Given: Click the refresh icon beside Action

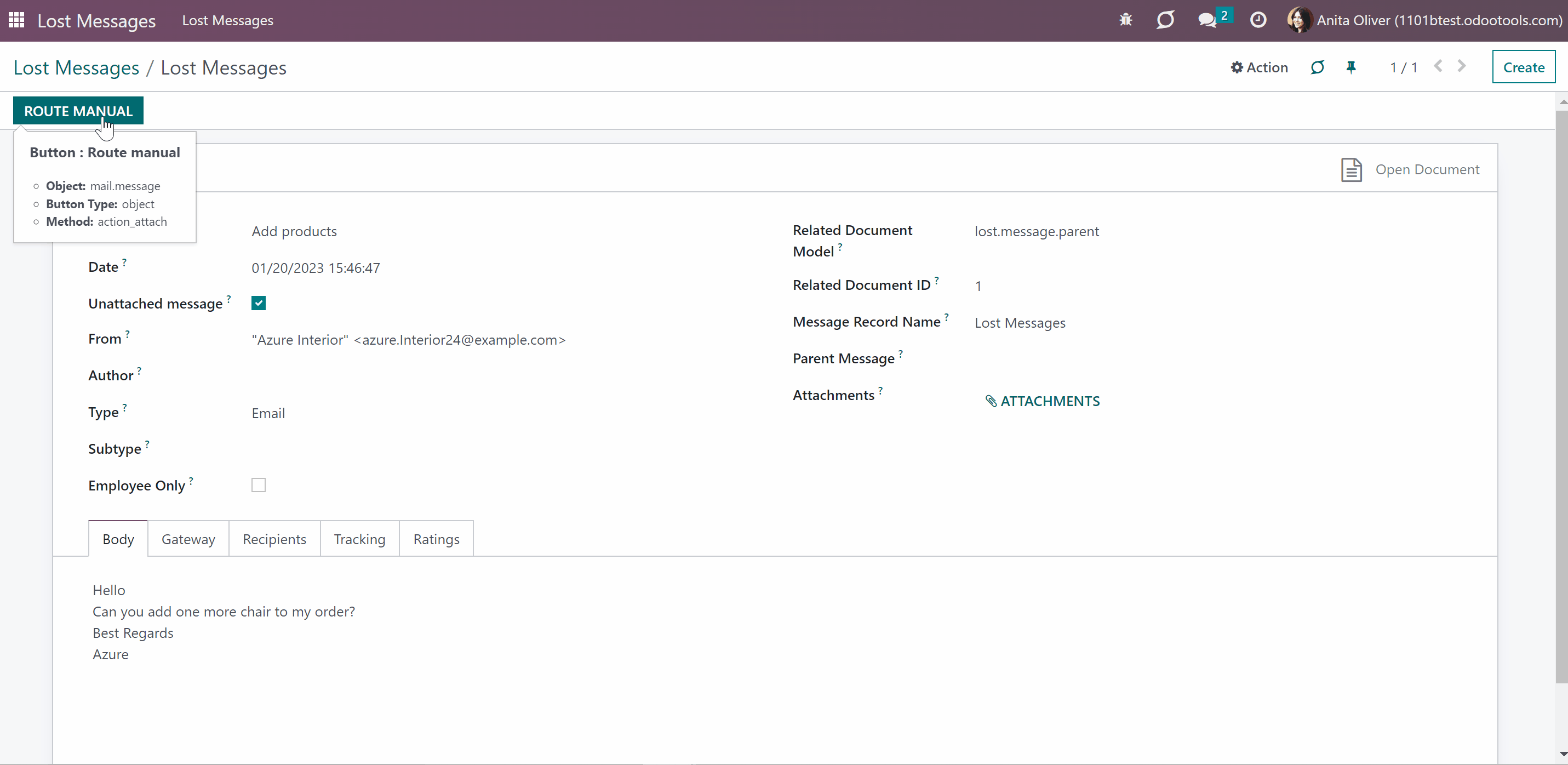Looking at the screenshot, I should click(1317, 67).
